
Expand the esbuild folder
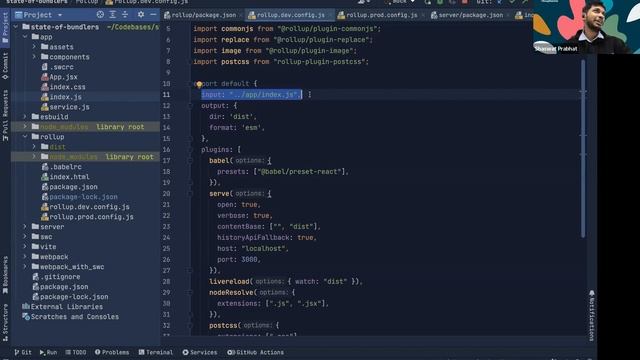coord(25,117)
